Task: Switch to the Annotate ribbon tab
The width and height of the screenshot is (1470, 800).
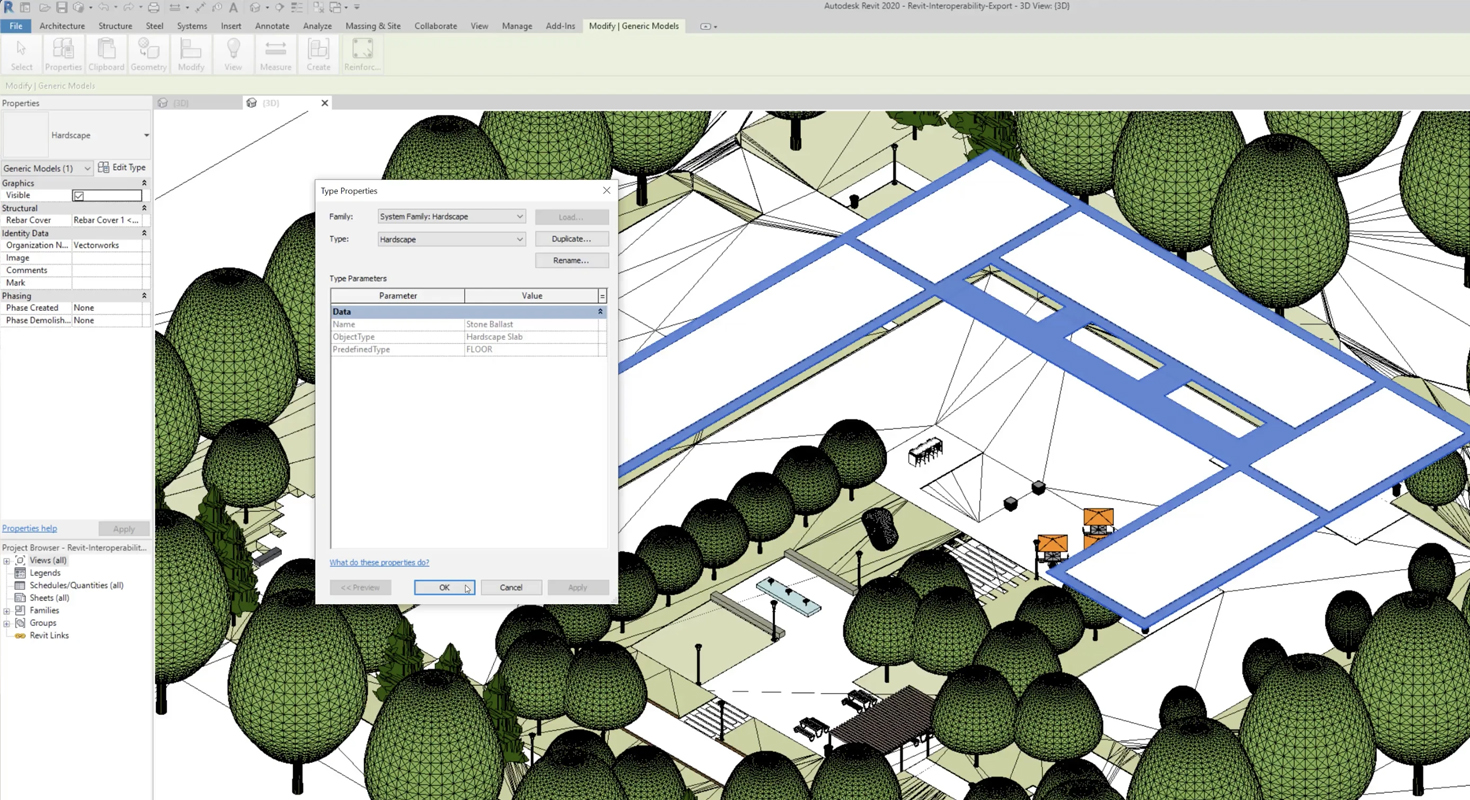Action: [x=272, y=26]
